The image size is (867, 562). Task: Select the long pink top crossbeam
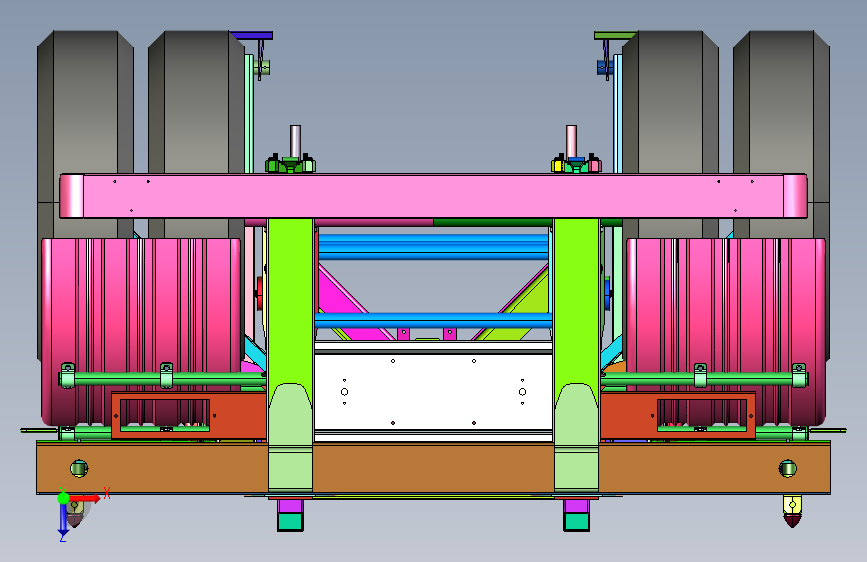(433, 196)
